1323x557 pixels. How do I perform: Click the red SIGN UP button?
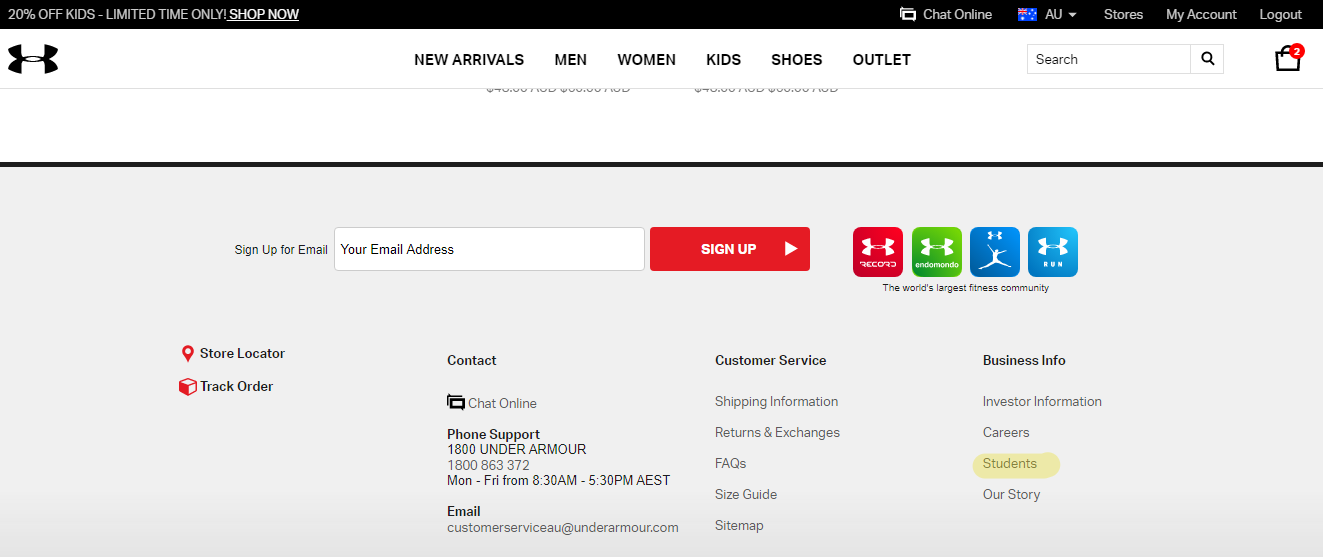(730, 249)
